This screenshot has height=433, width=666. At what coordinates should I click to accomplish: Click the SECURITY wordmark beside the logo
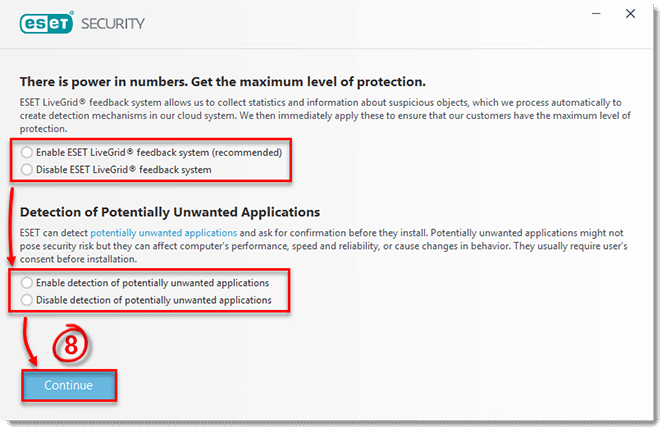pos(113,24)
